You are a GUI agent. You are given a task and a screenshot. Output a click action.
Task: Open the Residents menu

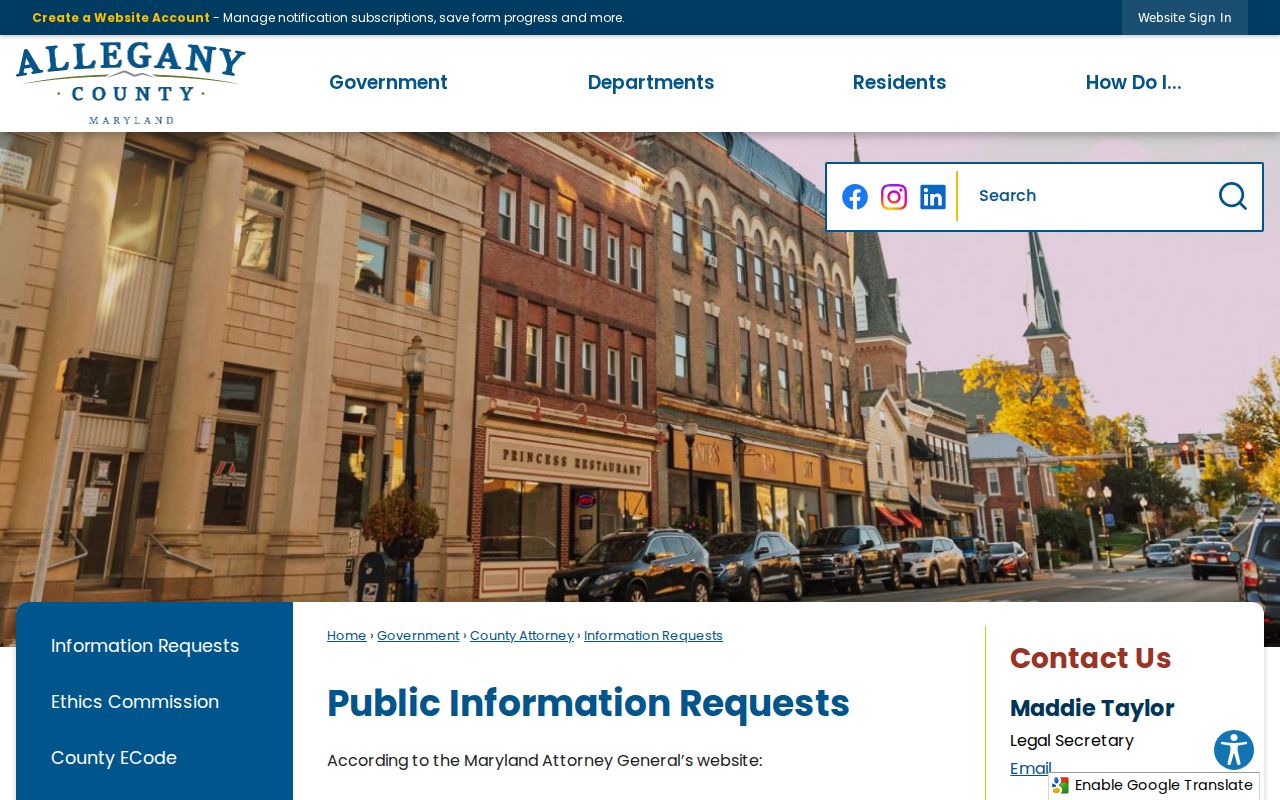(899, 83)
